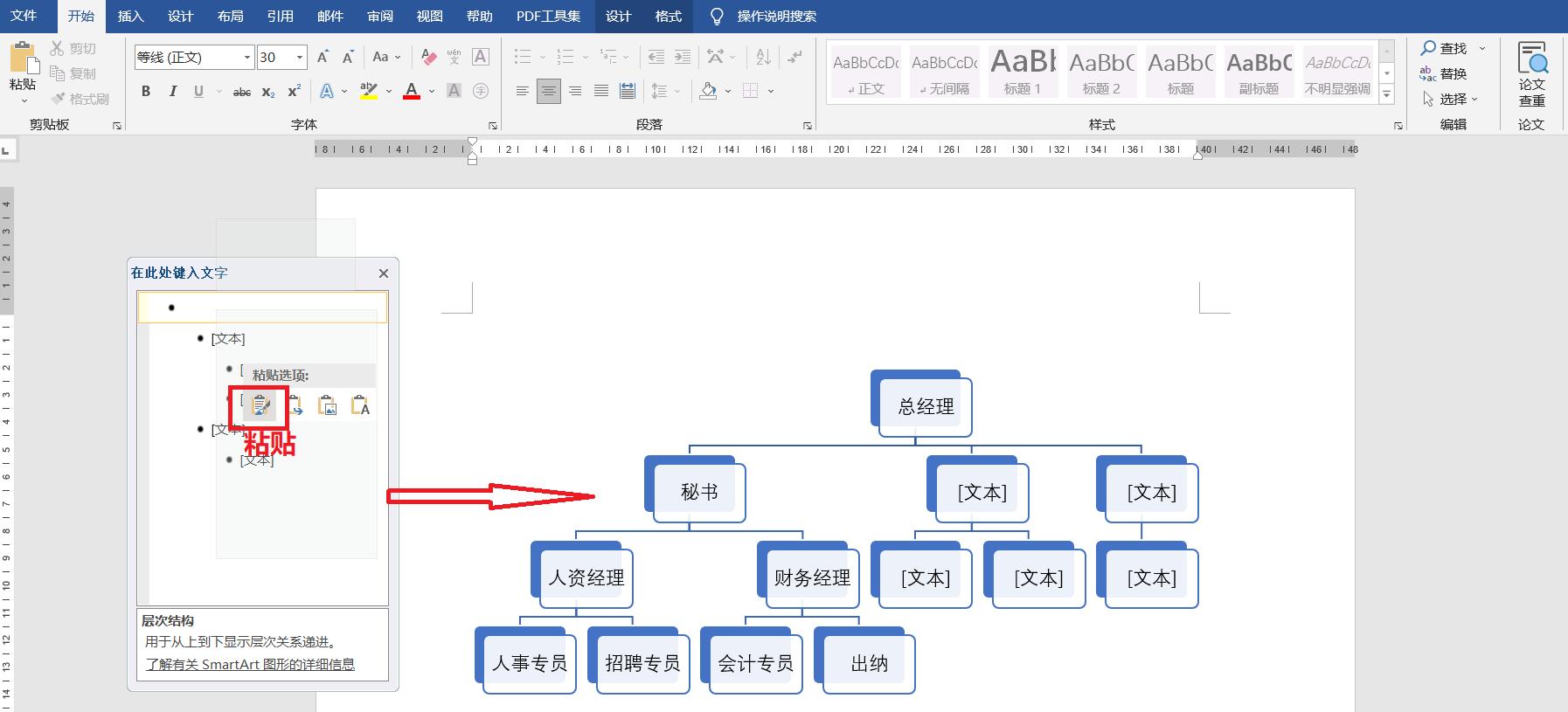Toggle Bold formatting

[146, 91]
